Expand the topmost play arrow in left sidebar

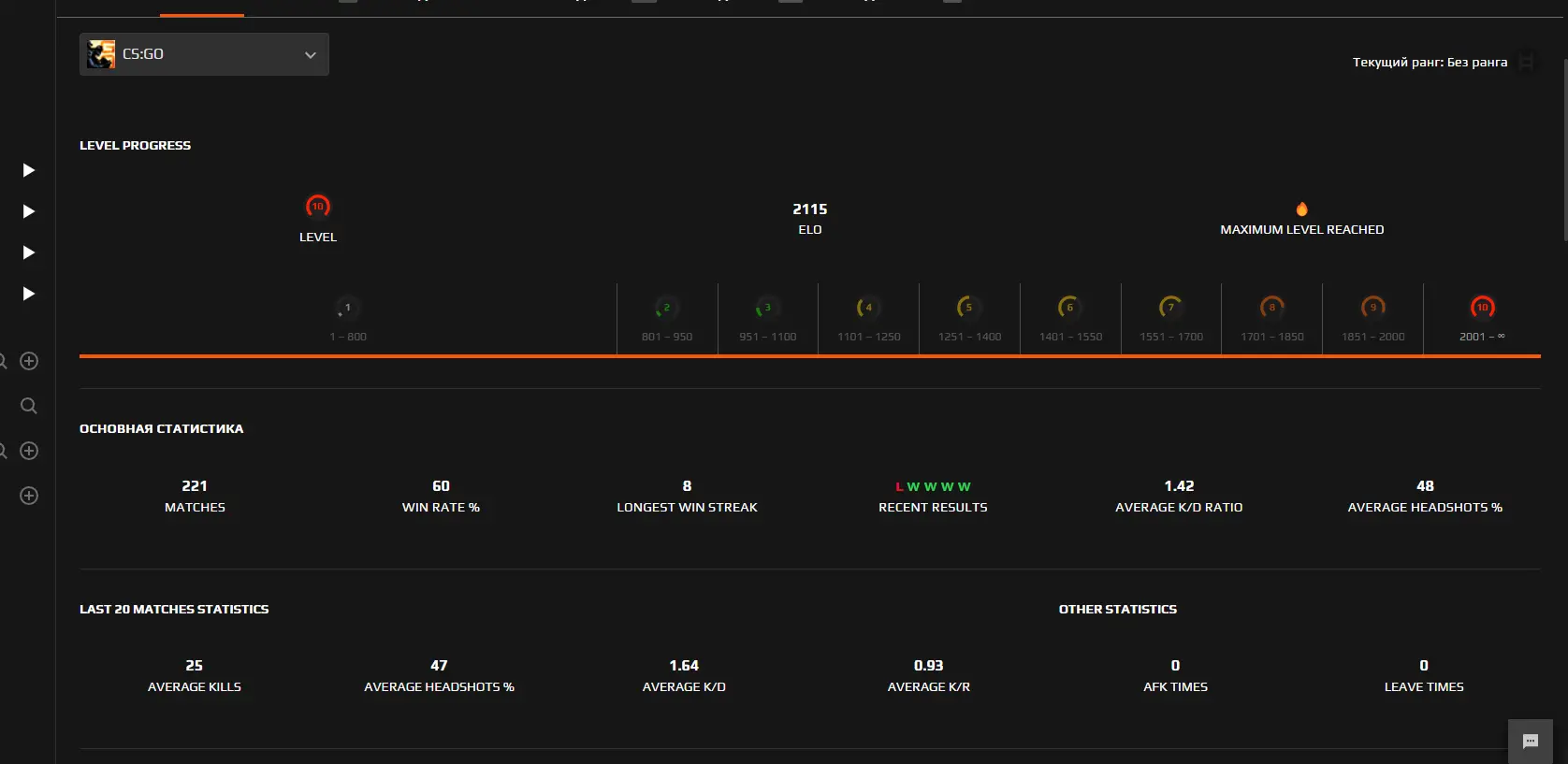point(29,170)
